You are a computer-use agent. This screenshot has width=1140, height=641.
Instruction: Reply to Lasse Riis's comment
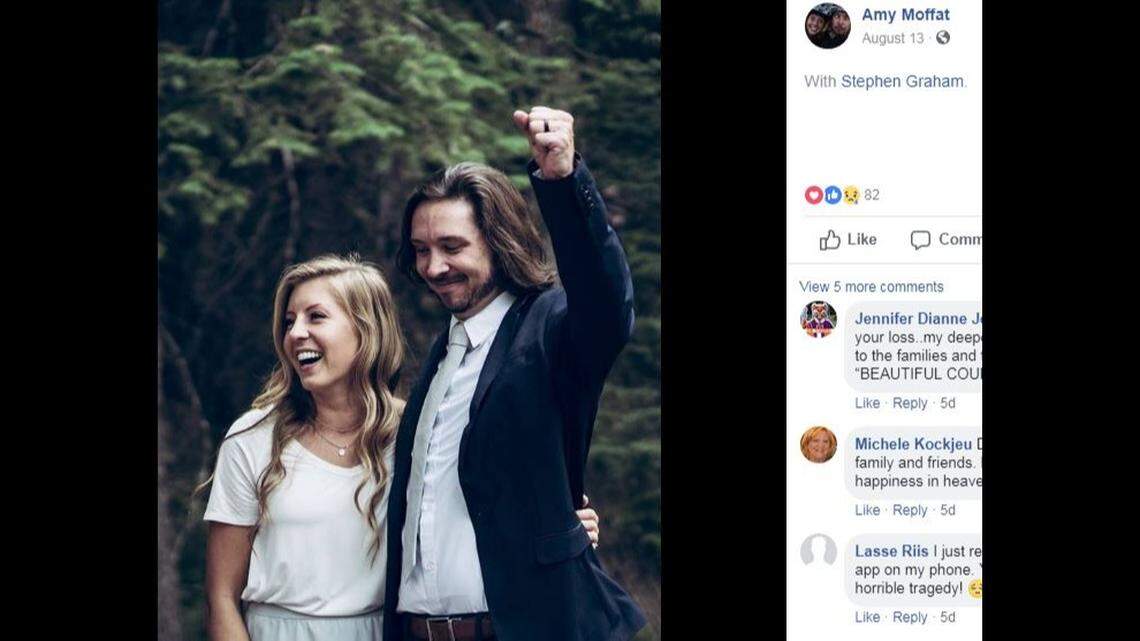(910, 617)
